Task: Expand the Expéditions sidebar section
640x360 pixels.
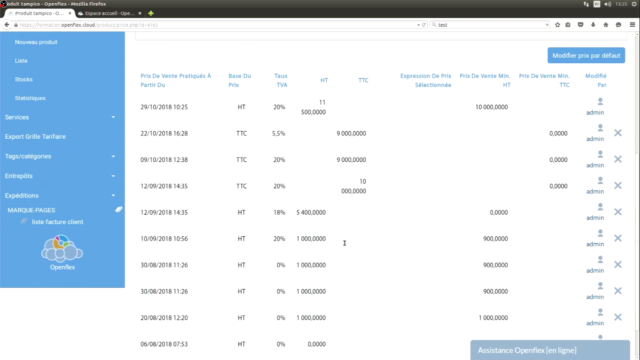Action: click(60, 196)
